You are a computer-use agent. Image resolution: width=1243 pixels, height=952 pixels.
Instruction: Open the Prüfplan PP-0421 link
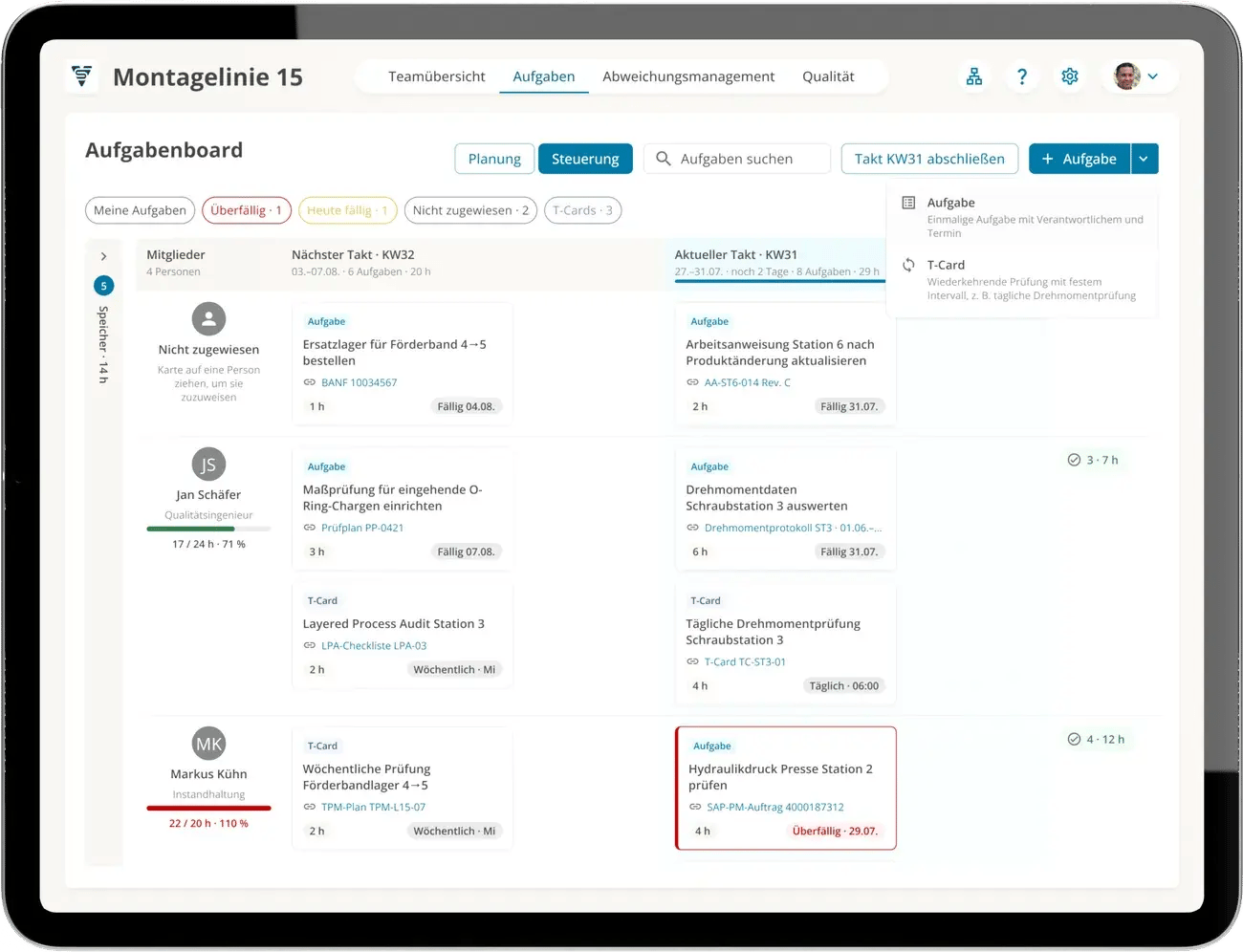[362, 528]
